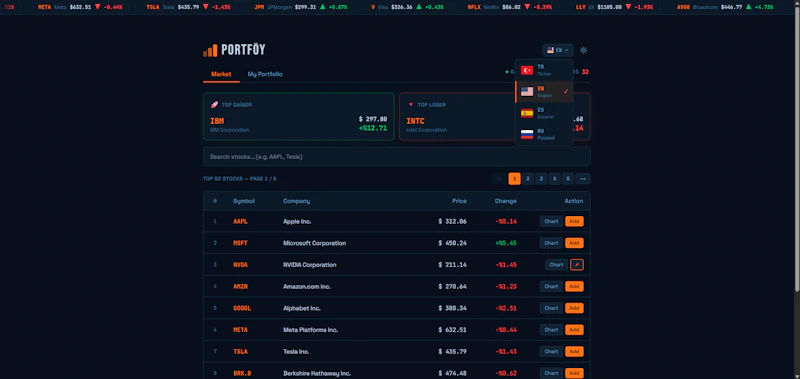Click the GOOGL symbol in table
This screenshot has height=379, width=800.
pyautogui.click(x=242, y=308)
